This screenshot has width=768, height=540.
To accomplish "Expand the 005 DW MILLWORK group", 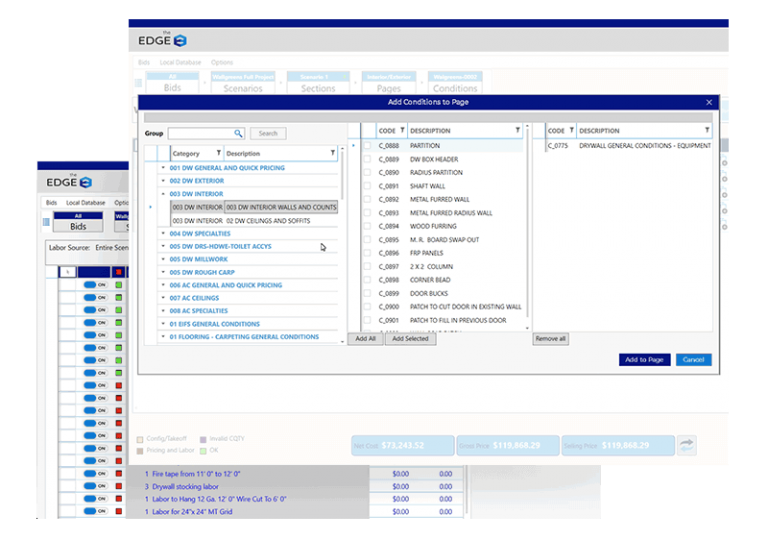I will click(x=163, y=259).
